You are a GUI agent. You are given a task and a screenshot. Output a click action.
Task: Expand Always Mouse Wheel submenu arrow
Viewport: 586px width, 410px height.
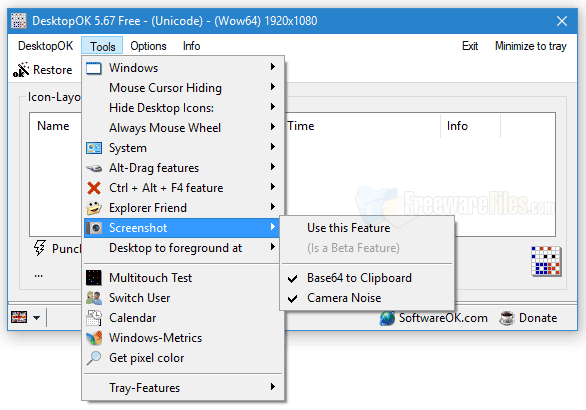pyautogui.click(x=273, y=127)
